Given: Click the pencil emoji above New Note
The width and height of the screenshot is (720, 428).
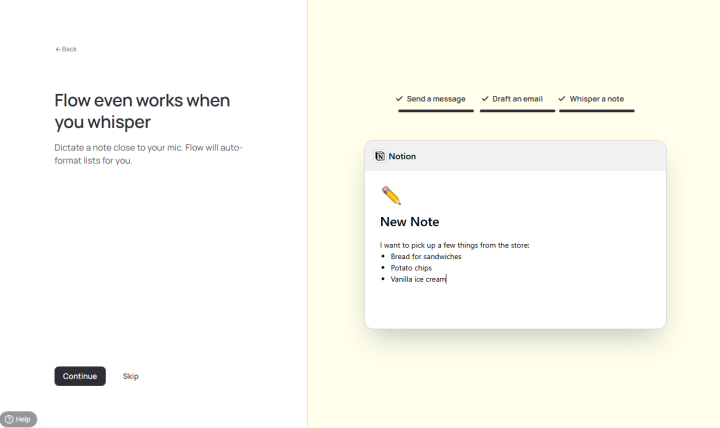Looking at the screenshot, I should [391, 195].
